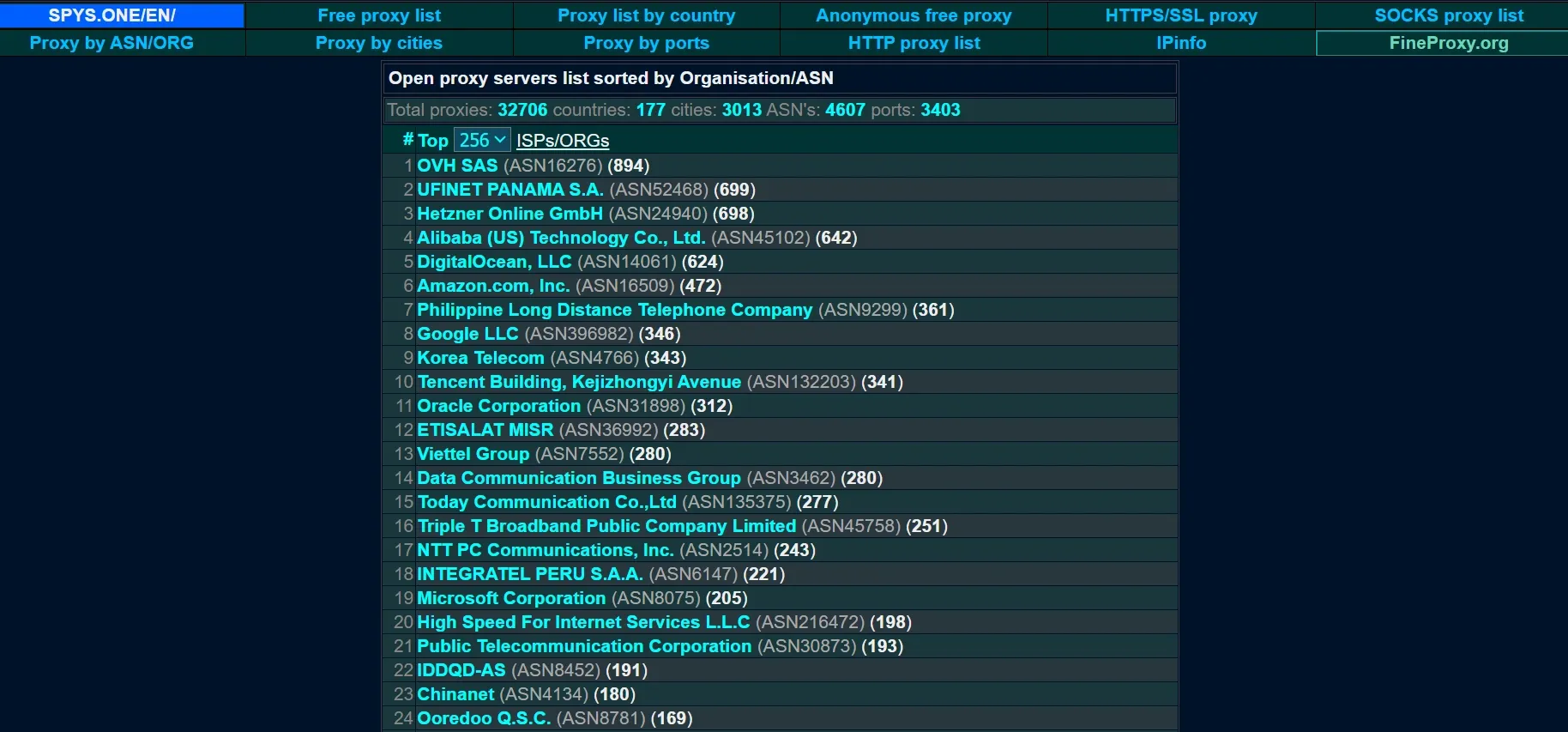Screen dimensions: 1568x732
Task: Open Chinanet proxy entry
Action: pyautogui.click(x=455, y=694)
